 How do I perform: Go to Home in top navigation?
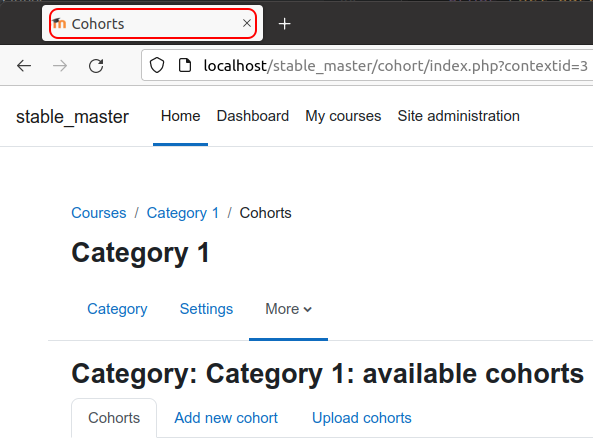(180, 116)
